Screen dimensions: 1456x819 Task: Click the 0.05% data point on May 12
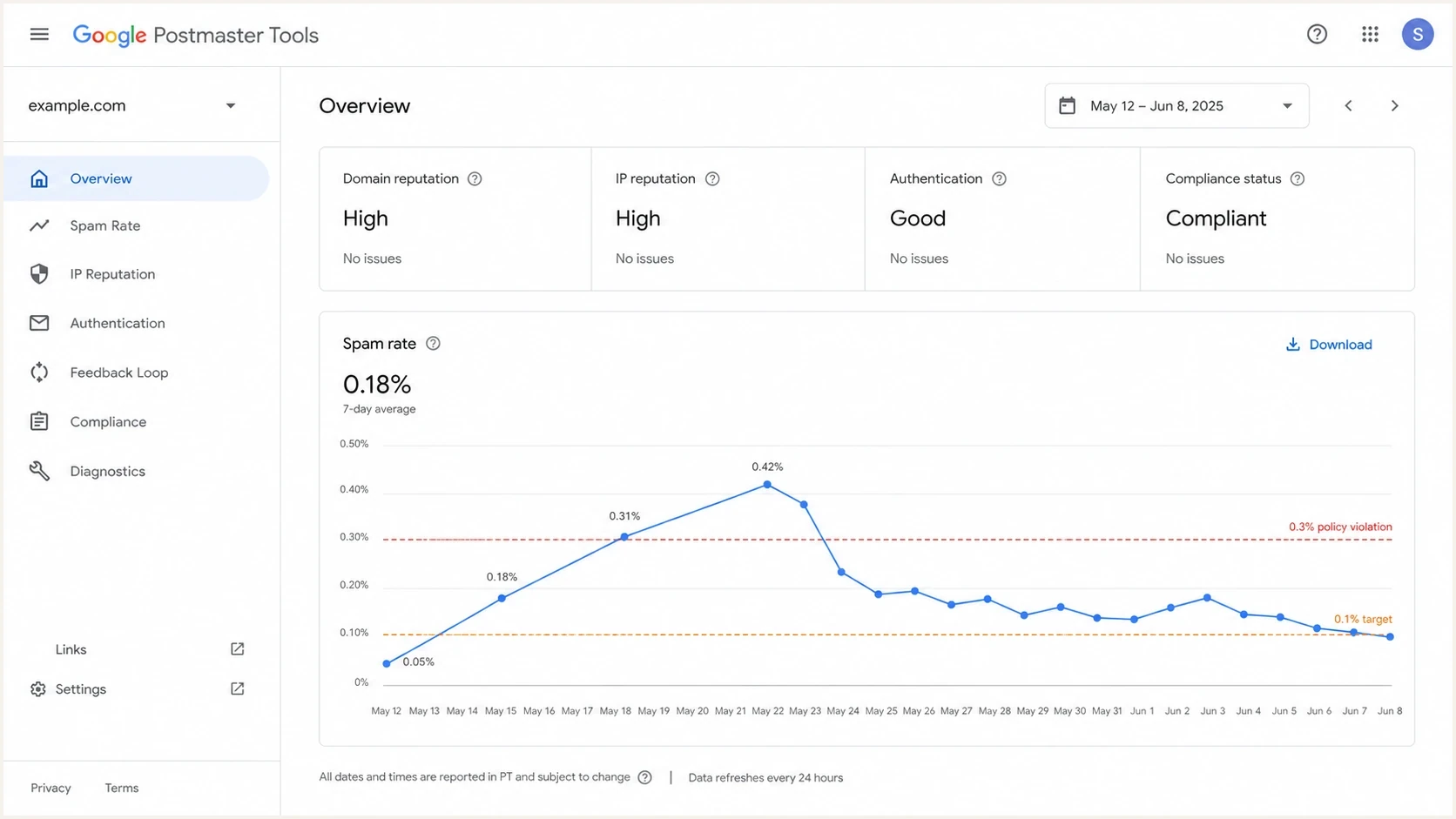click(387, 663)
